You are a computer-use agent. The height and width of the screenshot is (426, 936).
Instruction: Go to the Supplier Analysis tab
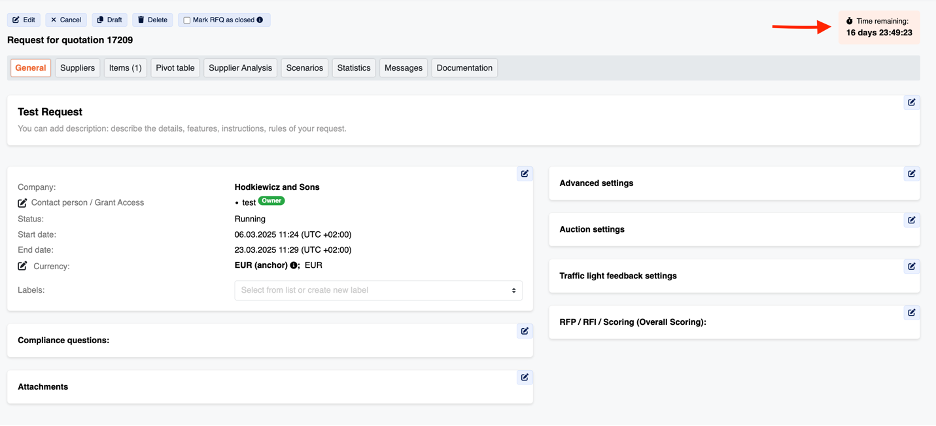[240, 68]
